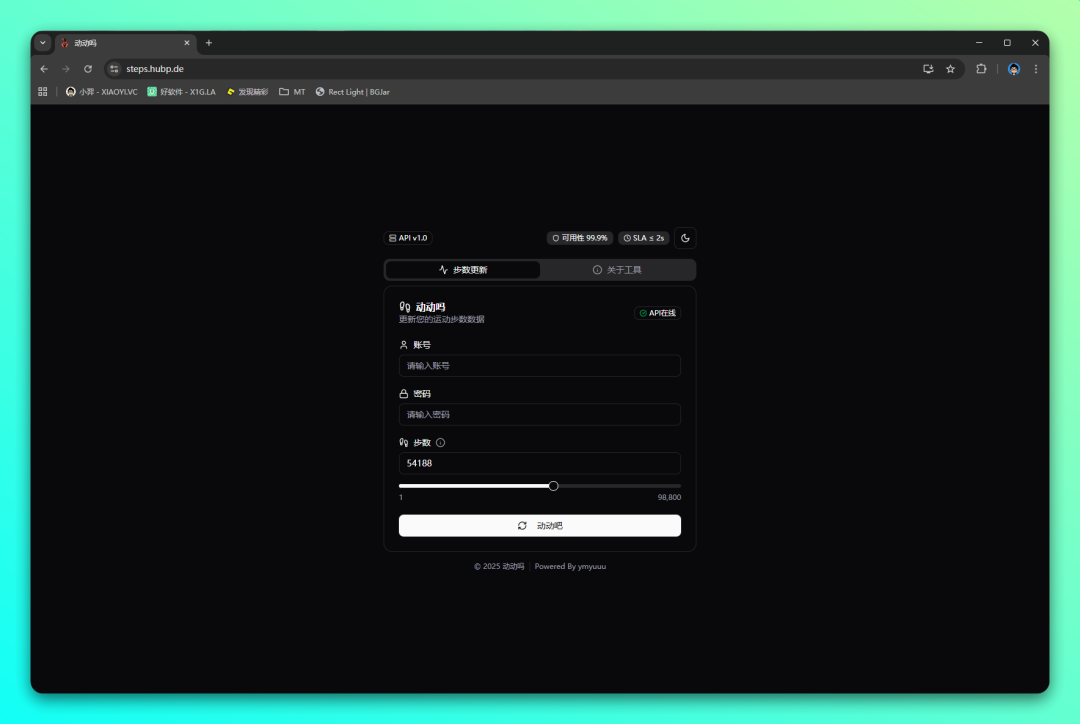The width and height of the screenshot is (1080, 724).
Task: Open the 小羿 - XIAOYI.VC bookmark
Action: pyautogui.click(x=101, y=92)
